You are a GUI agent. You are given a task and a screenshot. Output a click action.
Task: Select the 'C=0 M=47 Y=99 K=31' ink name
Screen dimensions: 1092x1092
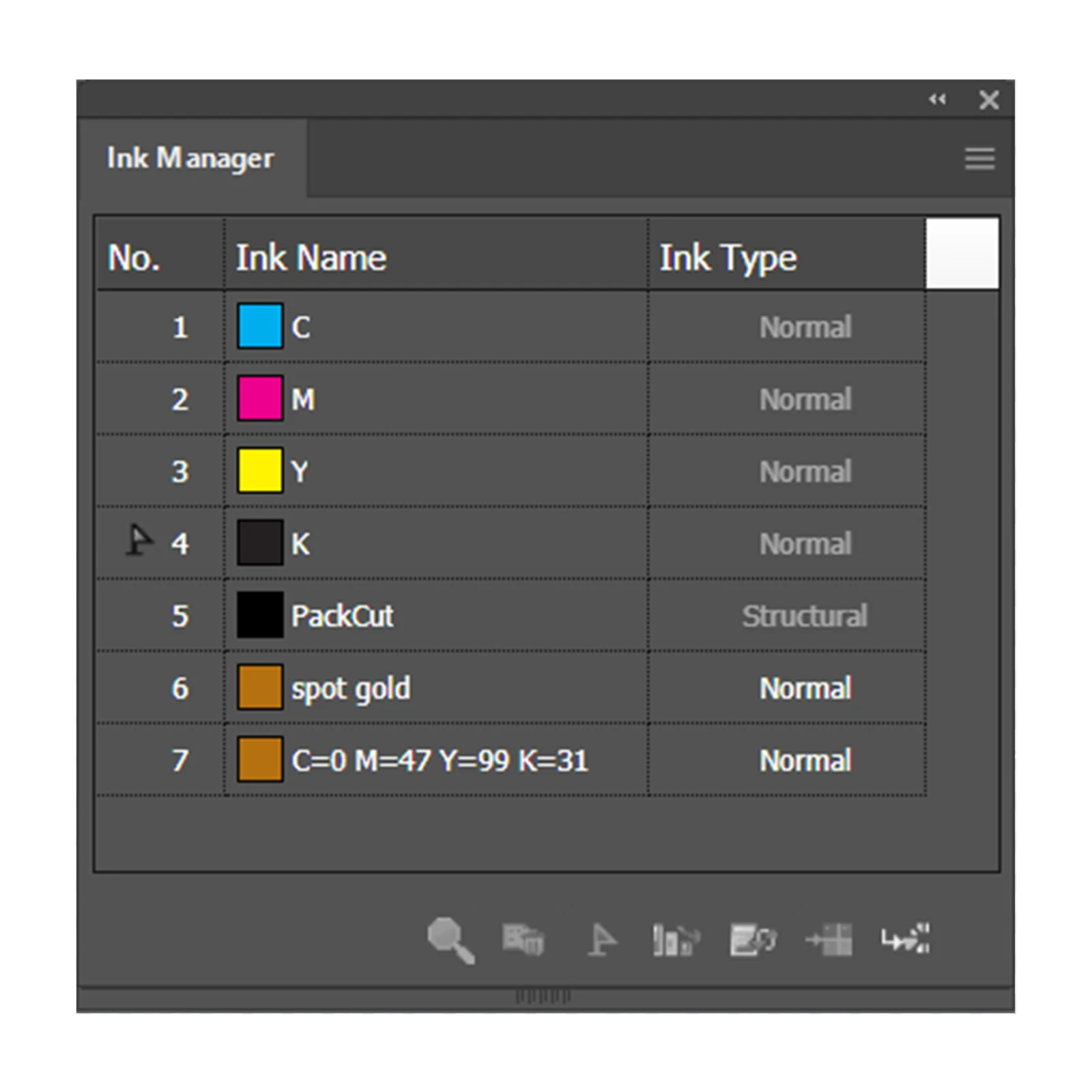[440, 760]
